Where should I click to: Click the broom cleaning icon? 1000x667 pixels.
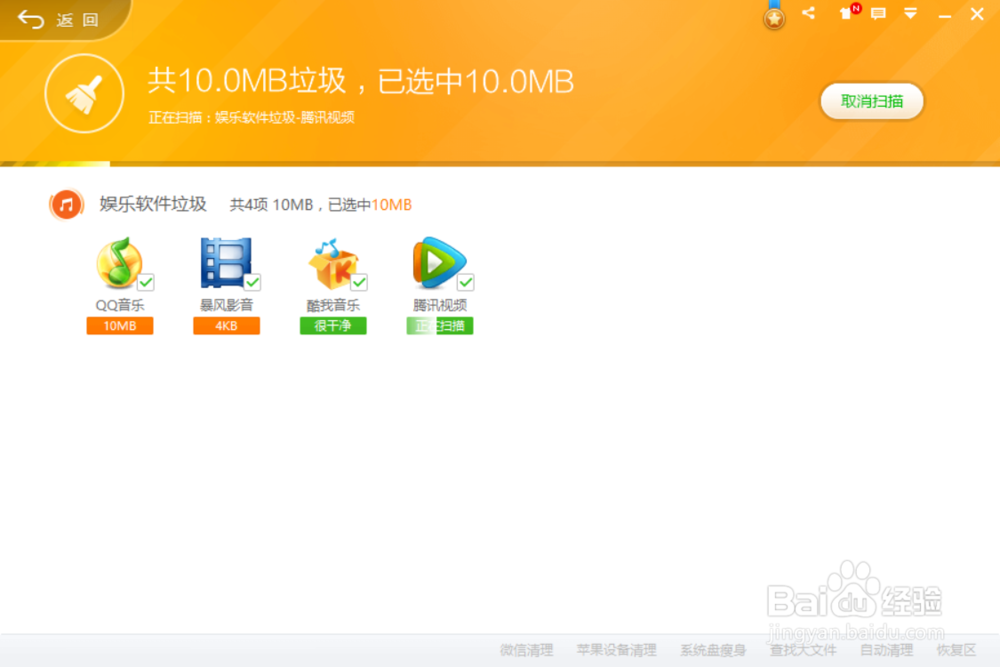tap(84, 94)
